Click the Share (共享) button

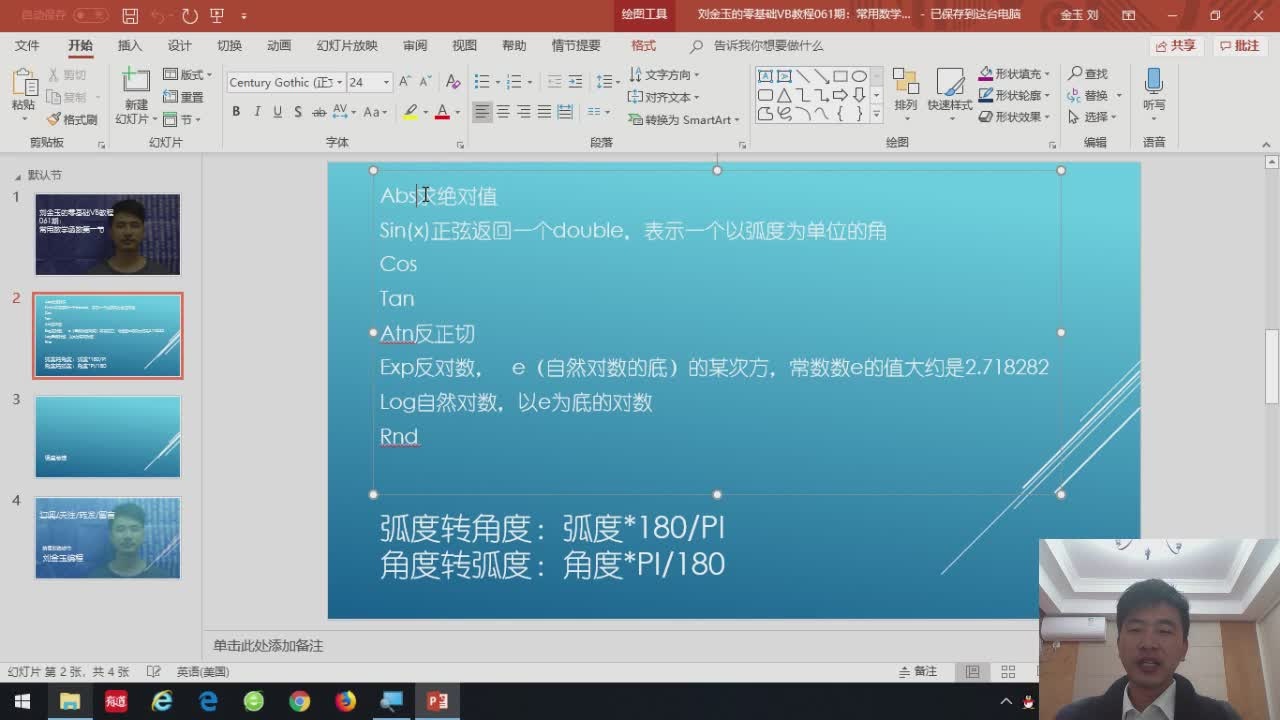[1176, 46]
